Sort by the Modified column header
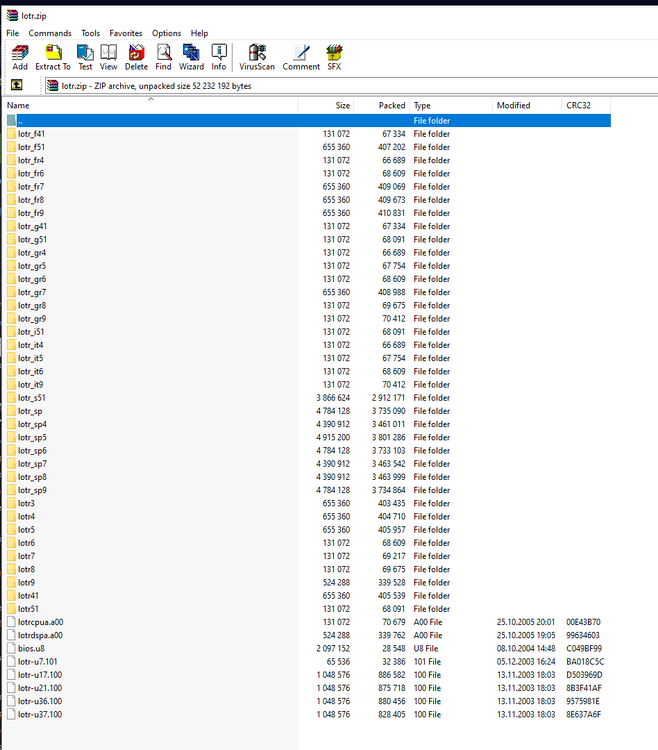The width and height of the screenshot is (658, 750). point(527,105)
